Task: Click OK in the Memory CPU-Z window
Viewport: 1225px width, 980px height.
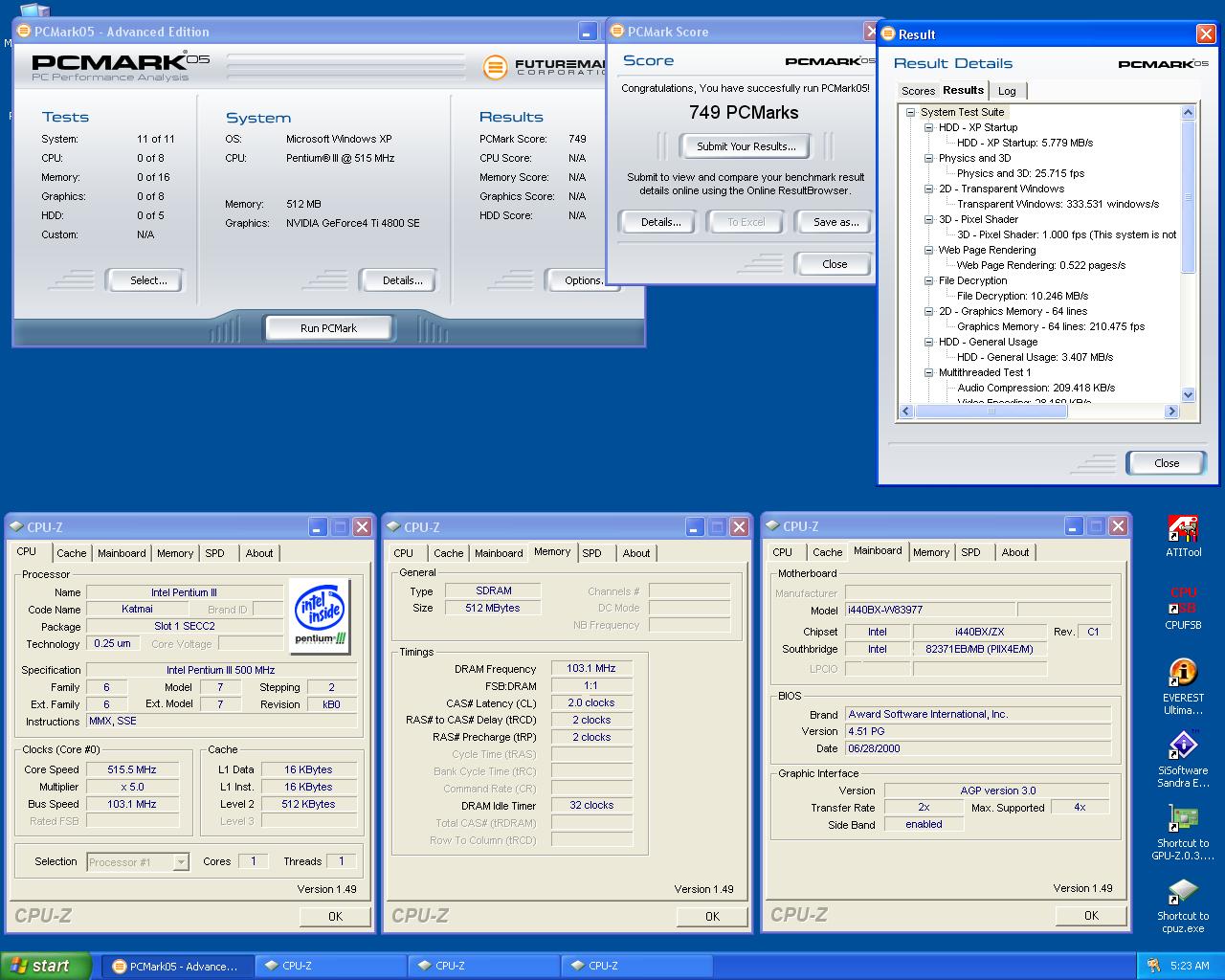Action: [712, 916]
